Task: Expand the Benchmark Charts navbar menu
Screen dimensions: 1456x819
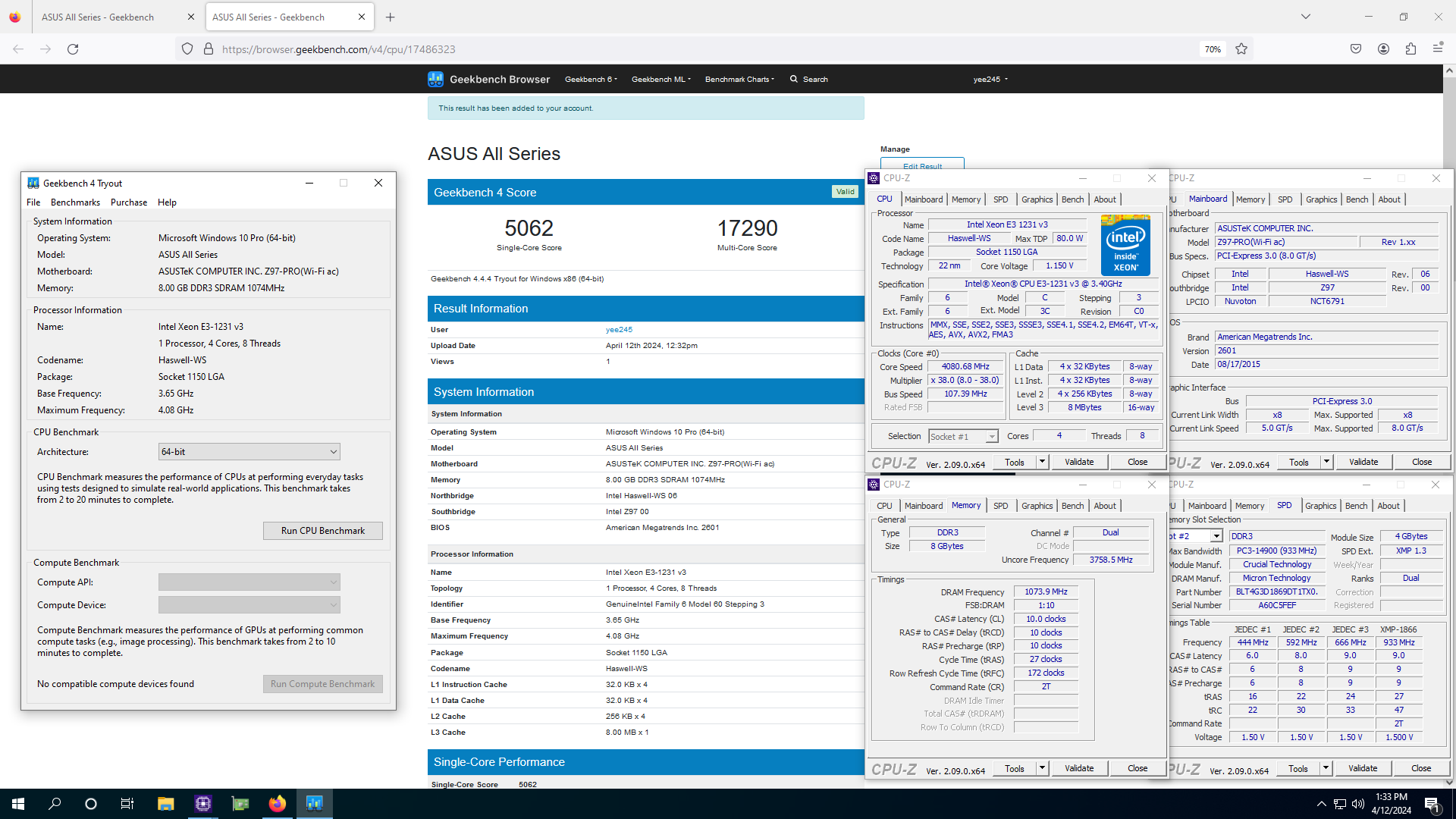Action: tap(739, 79)
